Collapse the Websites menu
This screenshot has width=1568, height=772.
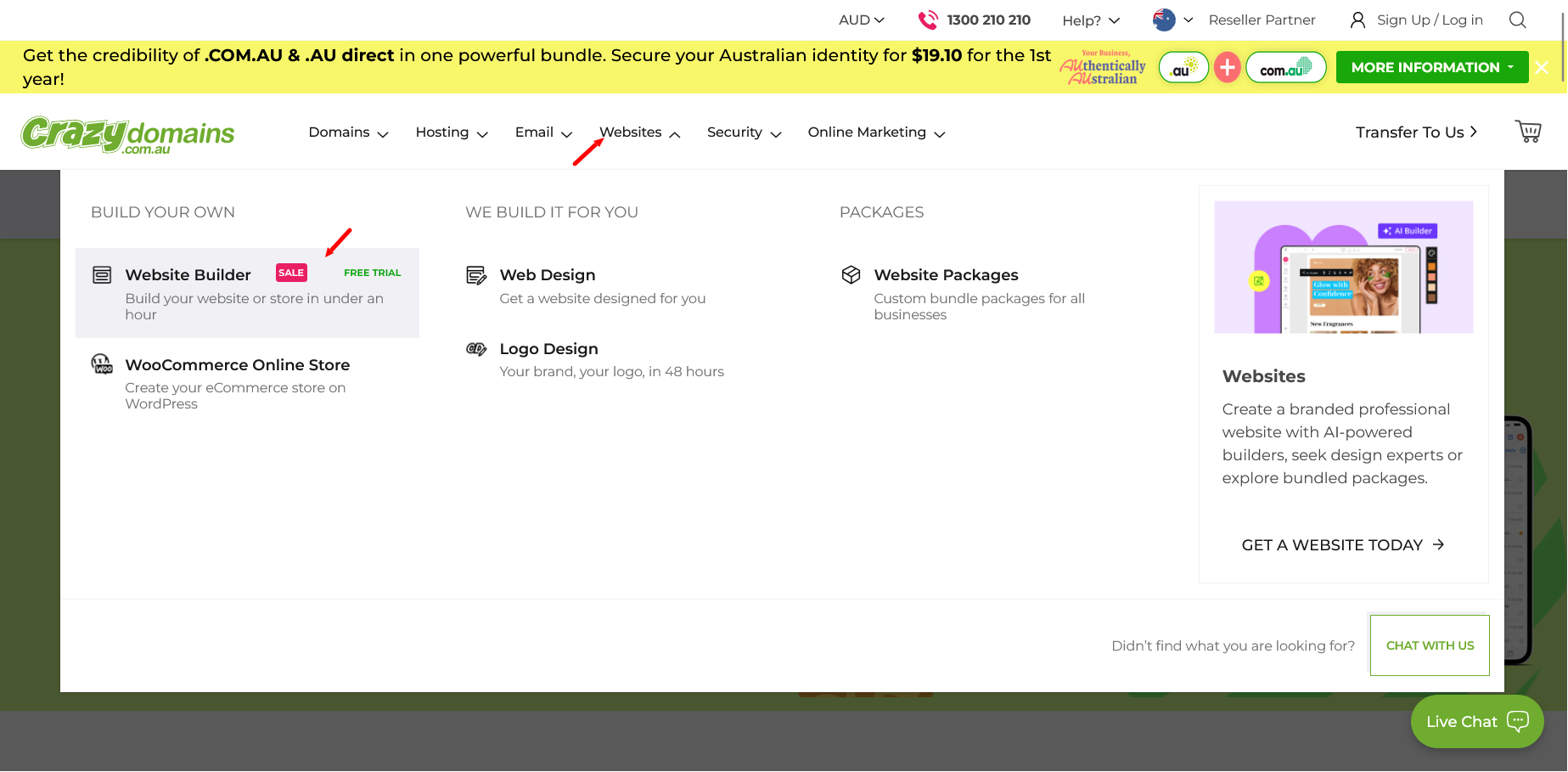coord(640,132)
